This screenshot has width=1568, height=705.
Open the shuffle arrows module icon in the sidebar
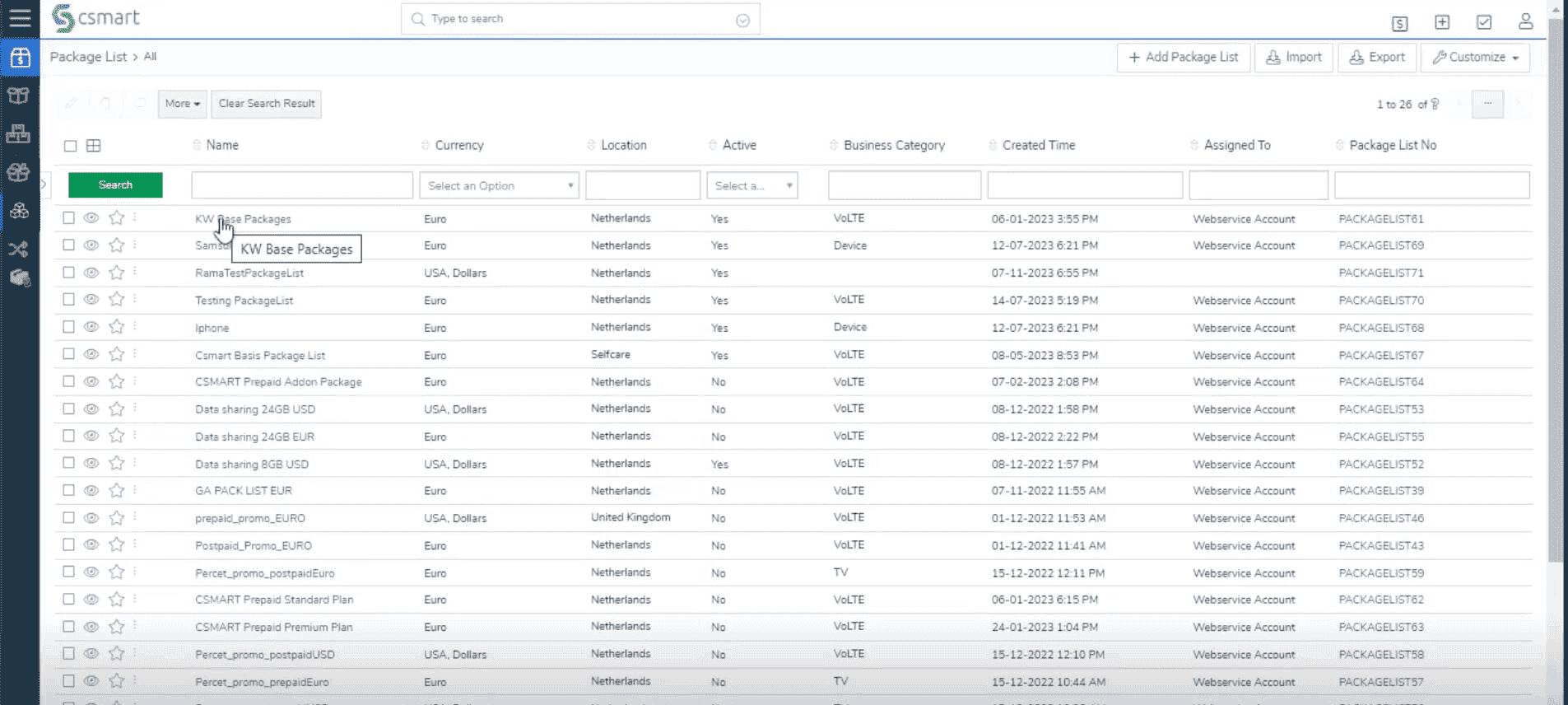pyautogui.click(x=18, y=249)
